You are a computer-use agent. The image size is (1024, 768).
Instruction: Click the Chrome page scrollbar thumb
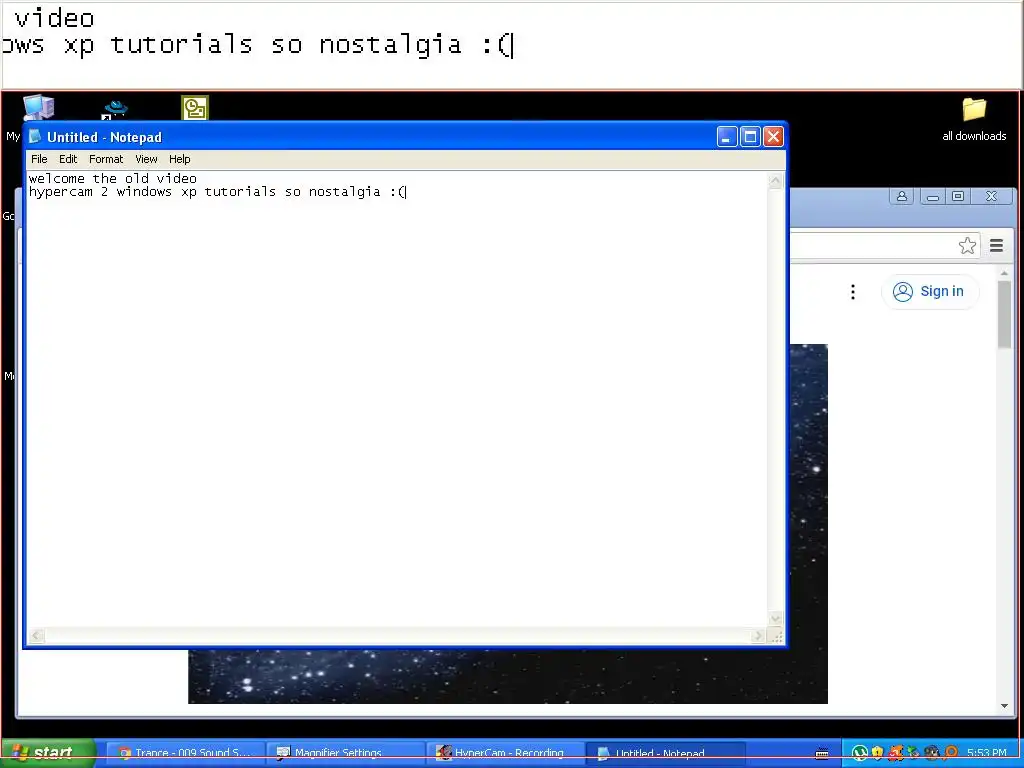1004,315
